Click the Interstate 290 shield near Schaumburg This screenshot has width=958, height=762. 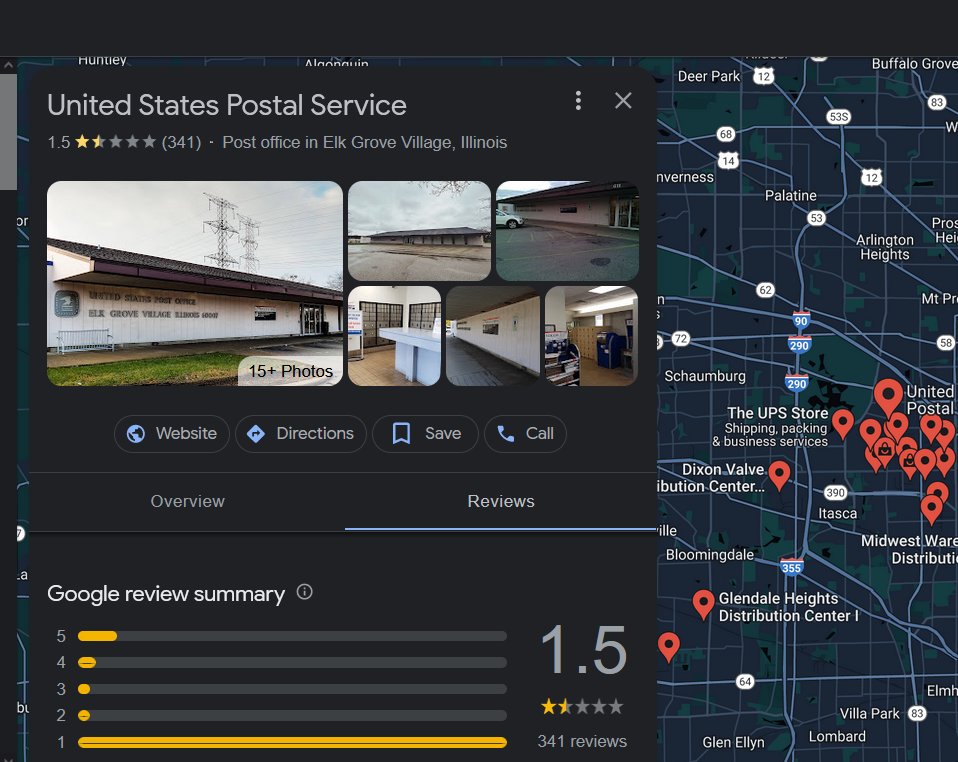797,383
